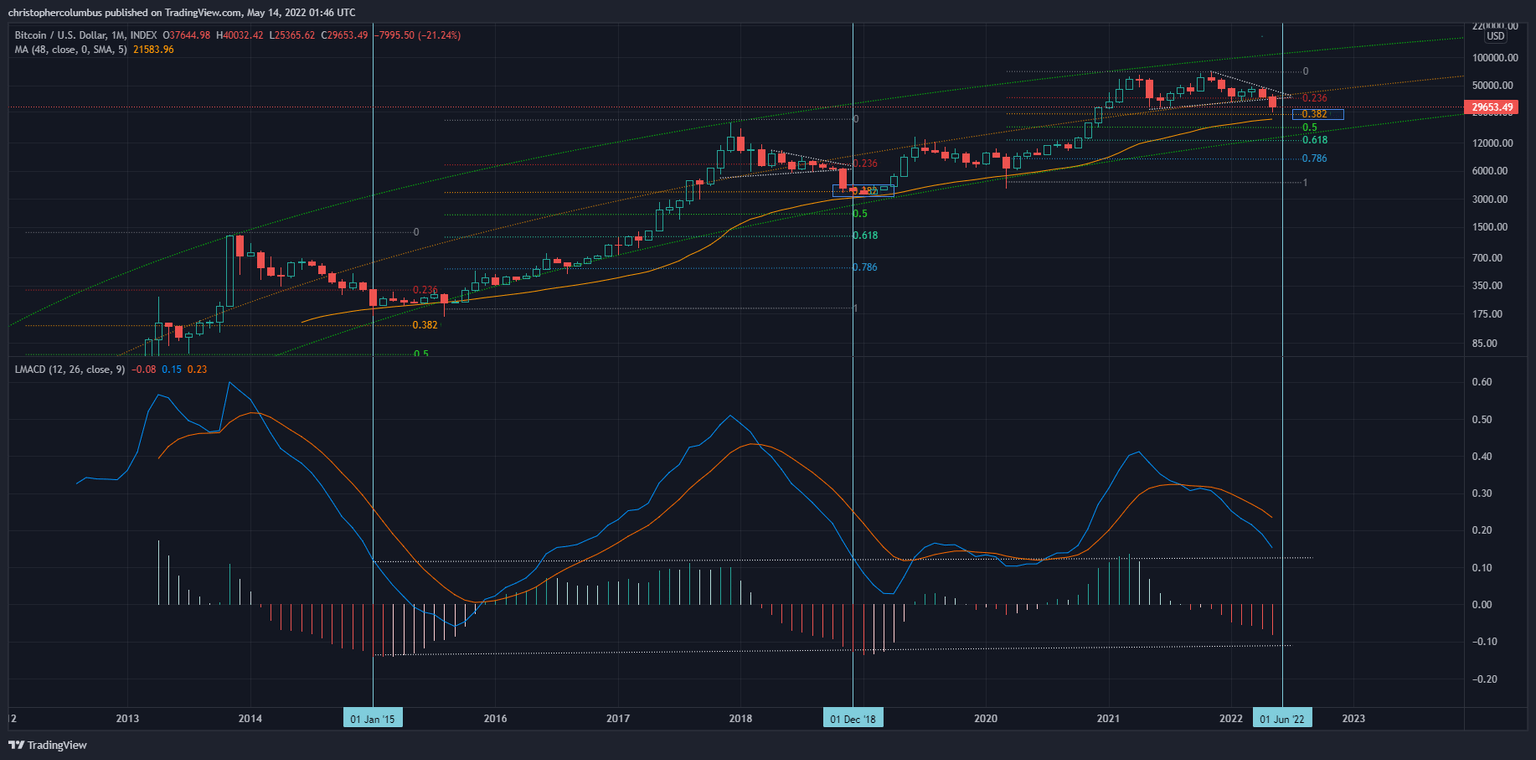1536x760 pixels.
Task: Click the 2023 label on the time axis
Action: click(1355, 718)
